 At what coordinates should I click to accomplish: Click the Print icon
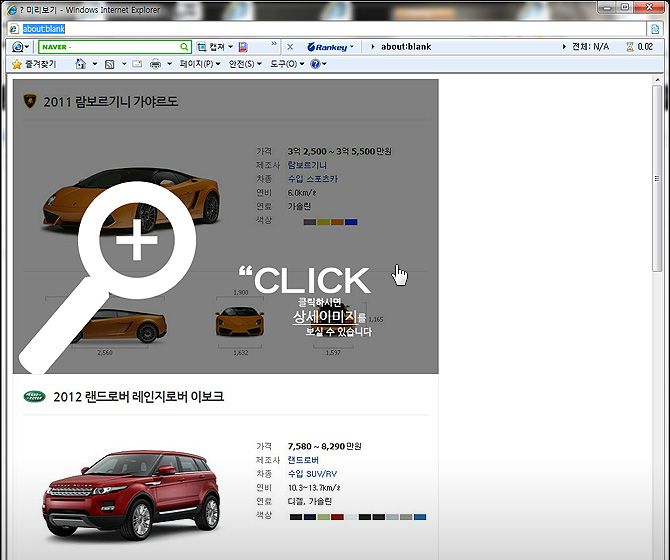(x=156, y=64)
